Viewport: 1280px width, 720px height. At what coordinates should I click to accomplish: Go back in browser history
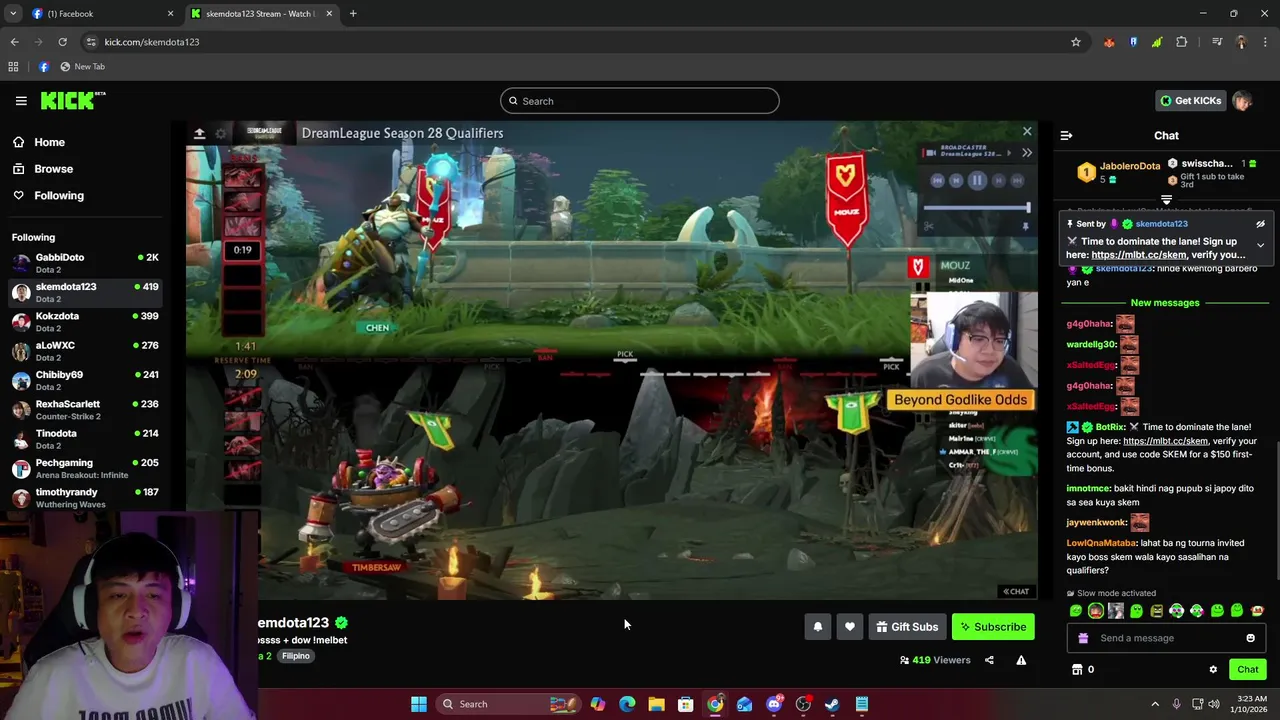[x=14, y=42]
